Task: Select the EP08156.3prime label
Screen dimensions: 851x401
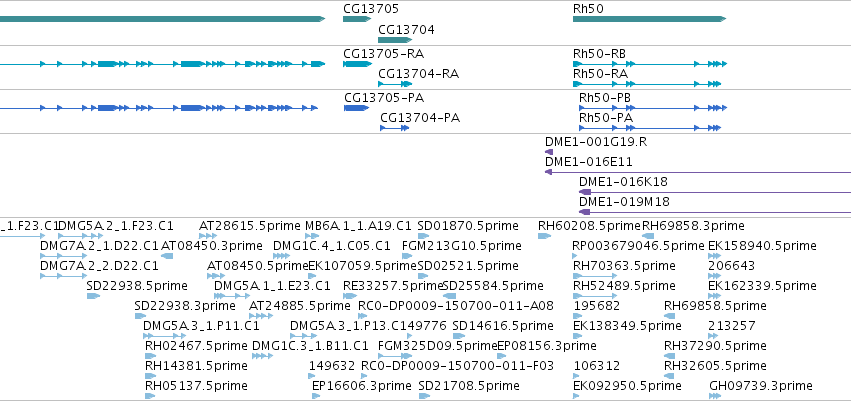Action: tap(547, 346)
